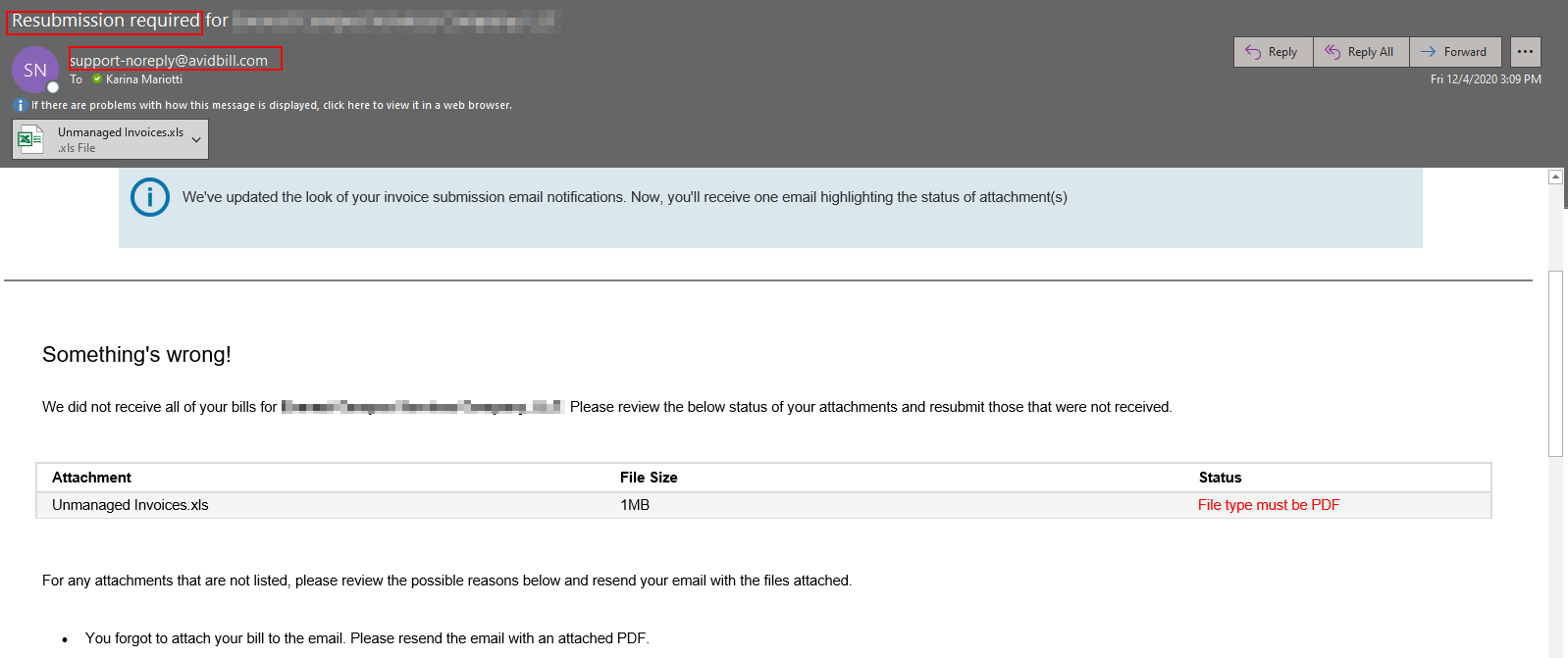Click the Reply arrow icon
Image resolution: width=1568 pixels, height=658 pixels.
tap(1253, 52)
